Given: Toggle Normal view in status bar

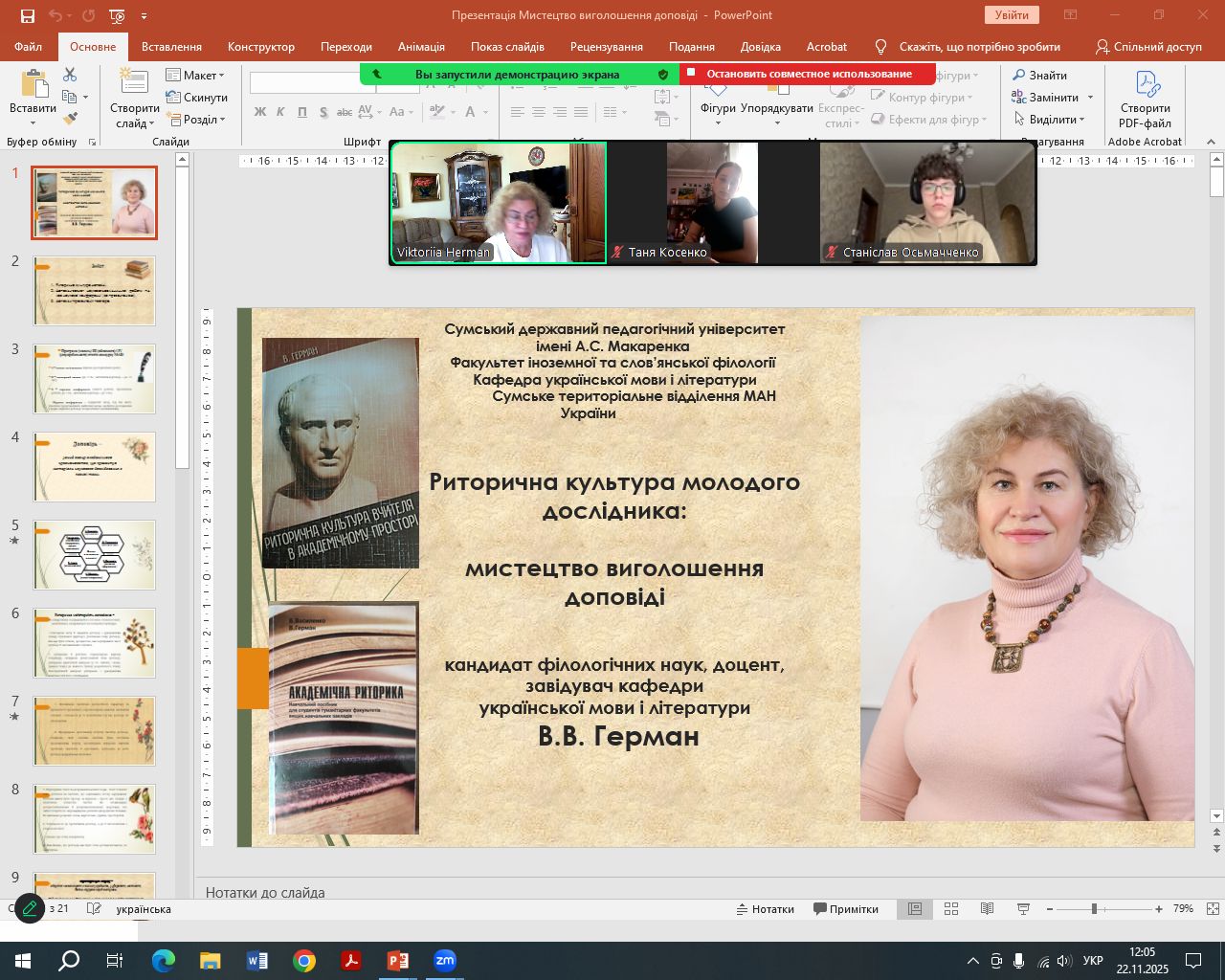Looking at the screenshot, I should pos(915,908).
